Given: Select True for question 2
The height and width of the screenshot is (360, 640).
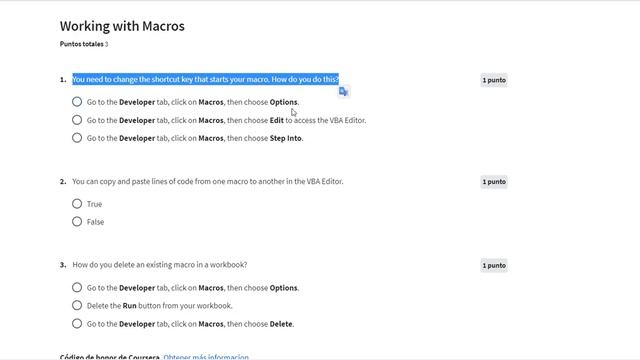Looking at the screenshot, I should [x=77, y=204].
